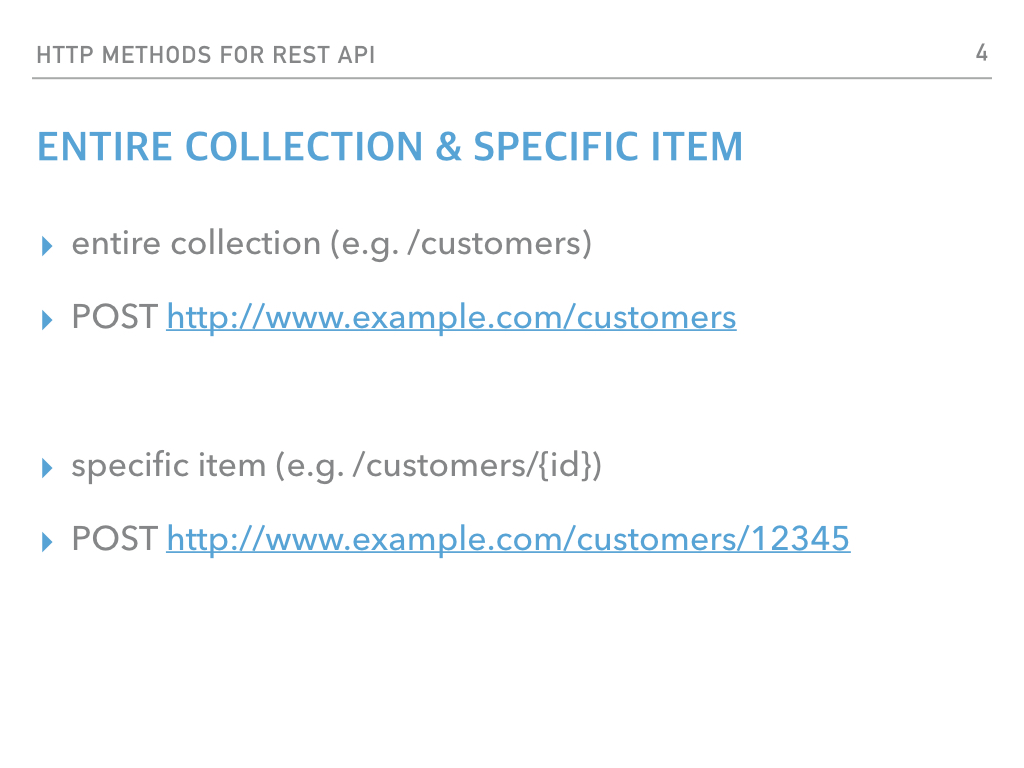Click the bullet arrow beside 'specific item'
This screenshot has height=768, width=1024.
tap(46, 468)
